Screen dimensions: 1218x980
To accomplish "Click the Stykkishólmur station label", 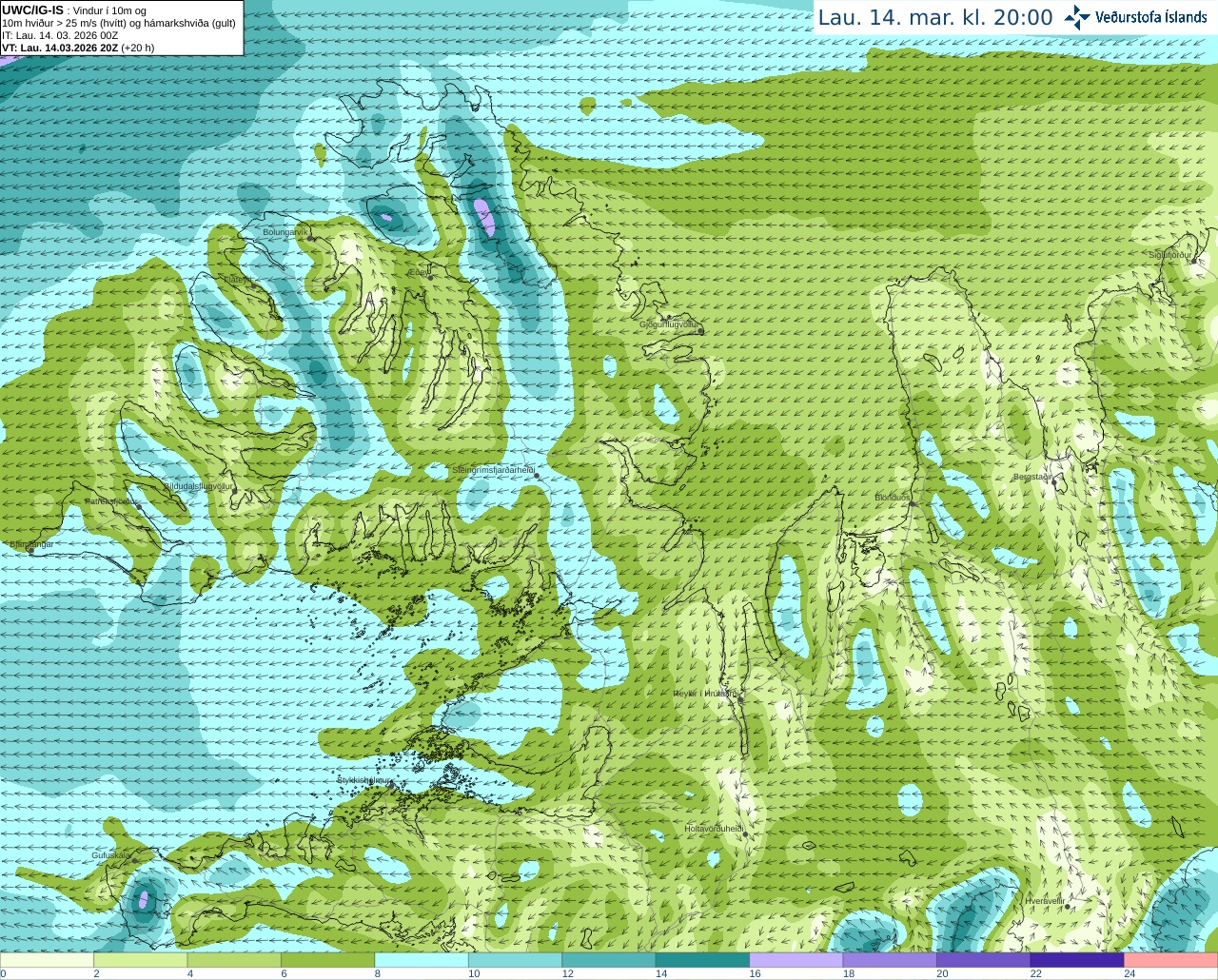I will coord(364,780).
